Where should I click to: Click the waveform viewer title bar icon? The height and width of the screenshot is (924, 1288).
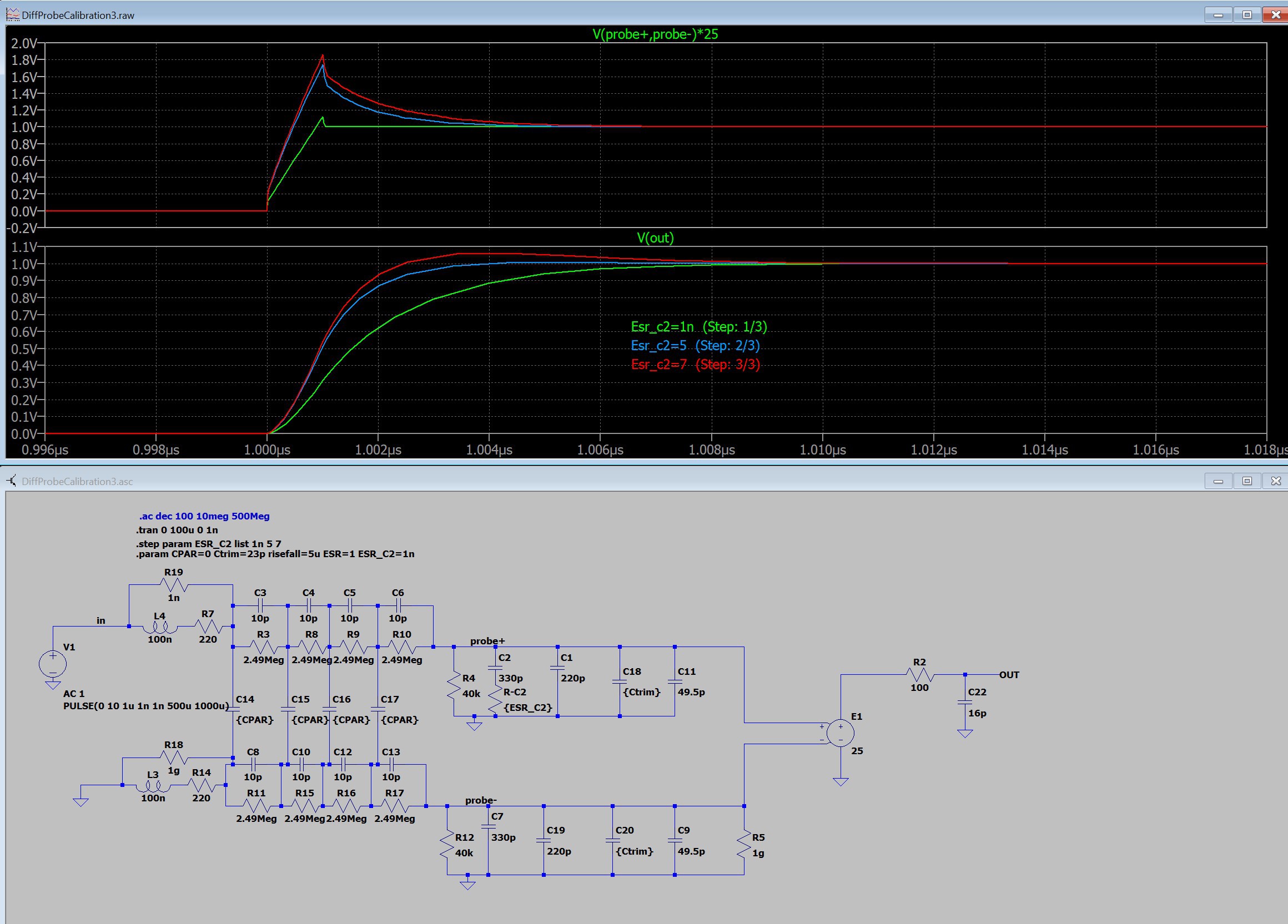point(13,15)
